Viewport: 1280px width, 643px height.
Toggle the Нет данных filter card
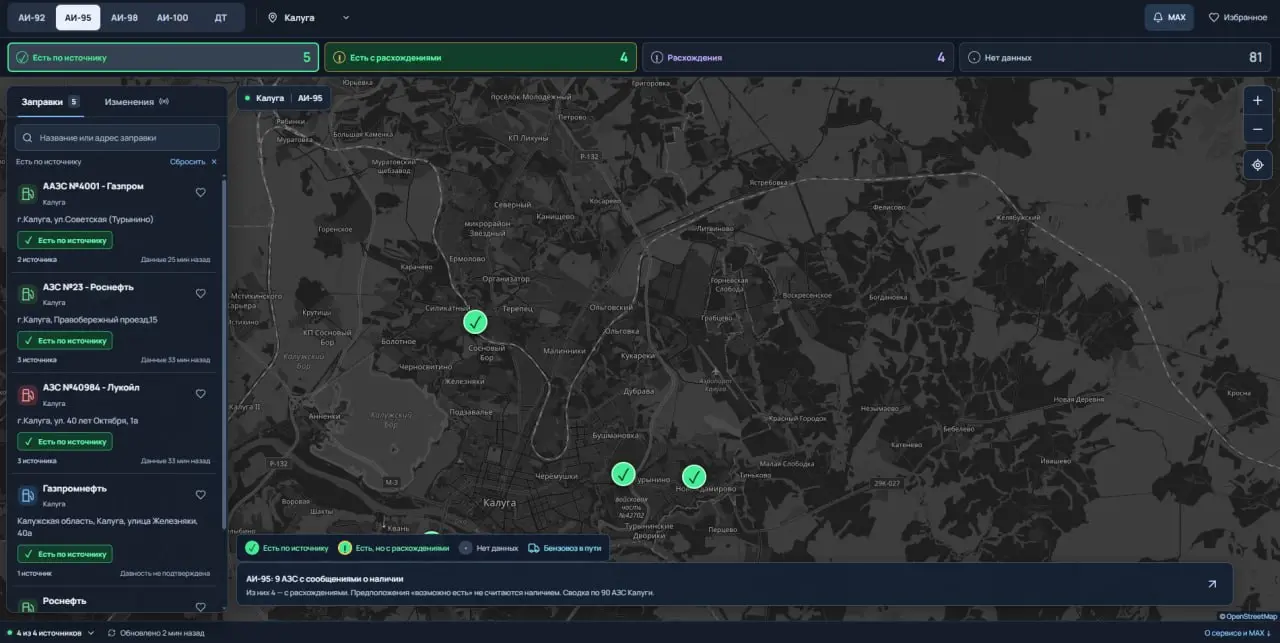(1115, 57)
